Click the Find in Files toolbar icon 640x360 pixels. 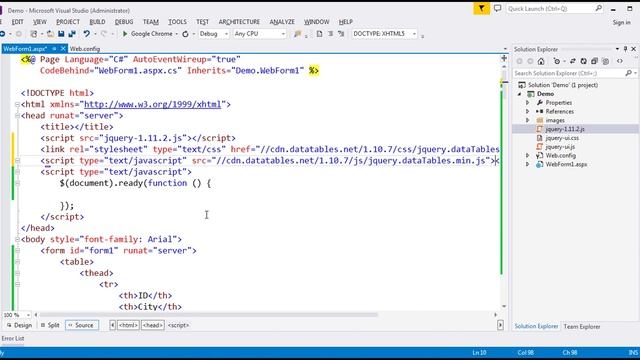point(298,34)
